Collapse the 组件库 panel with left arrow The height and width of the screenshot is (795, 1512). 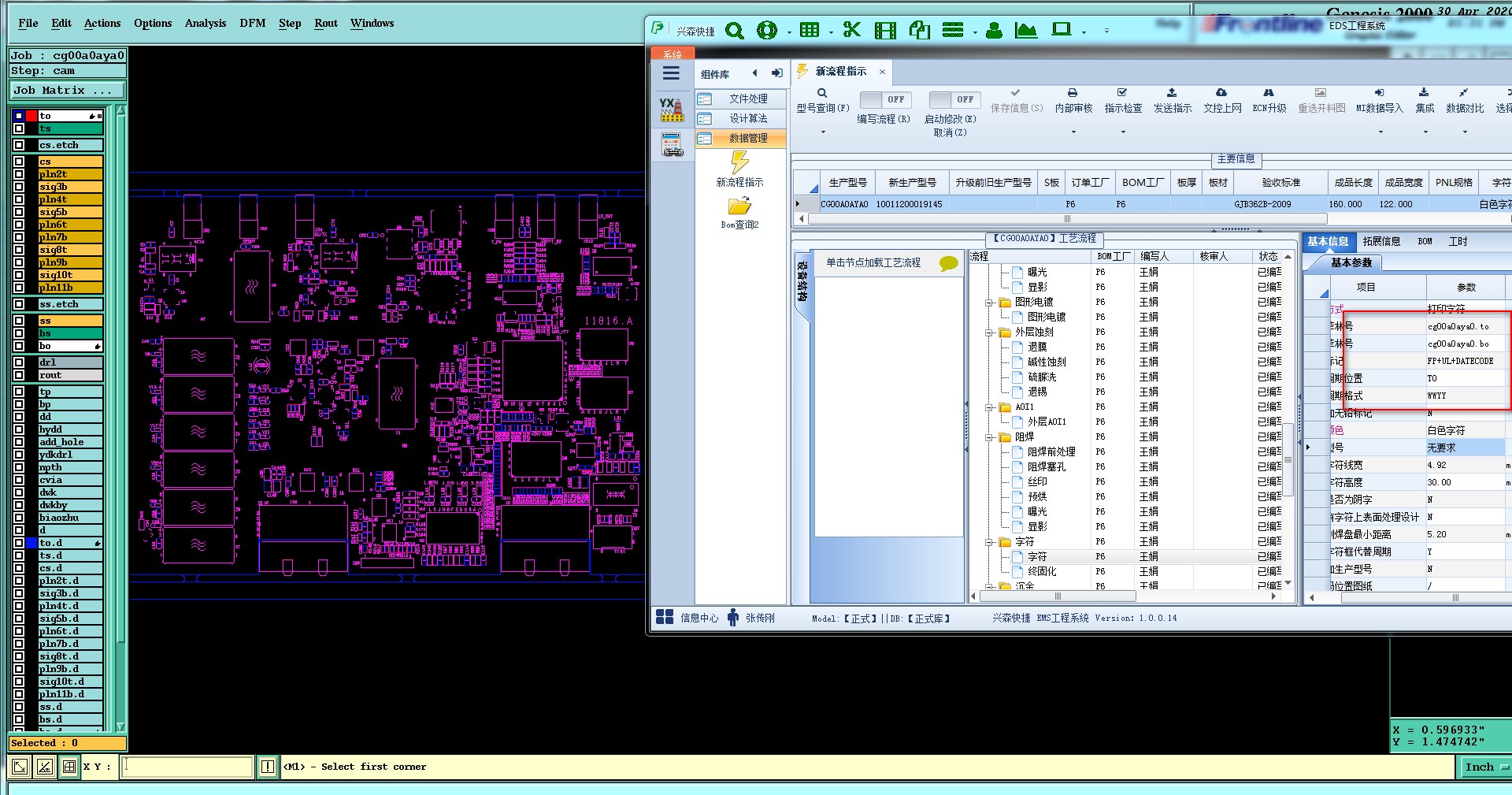click(x=754, y=73)
